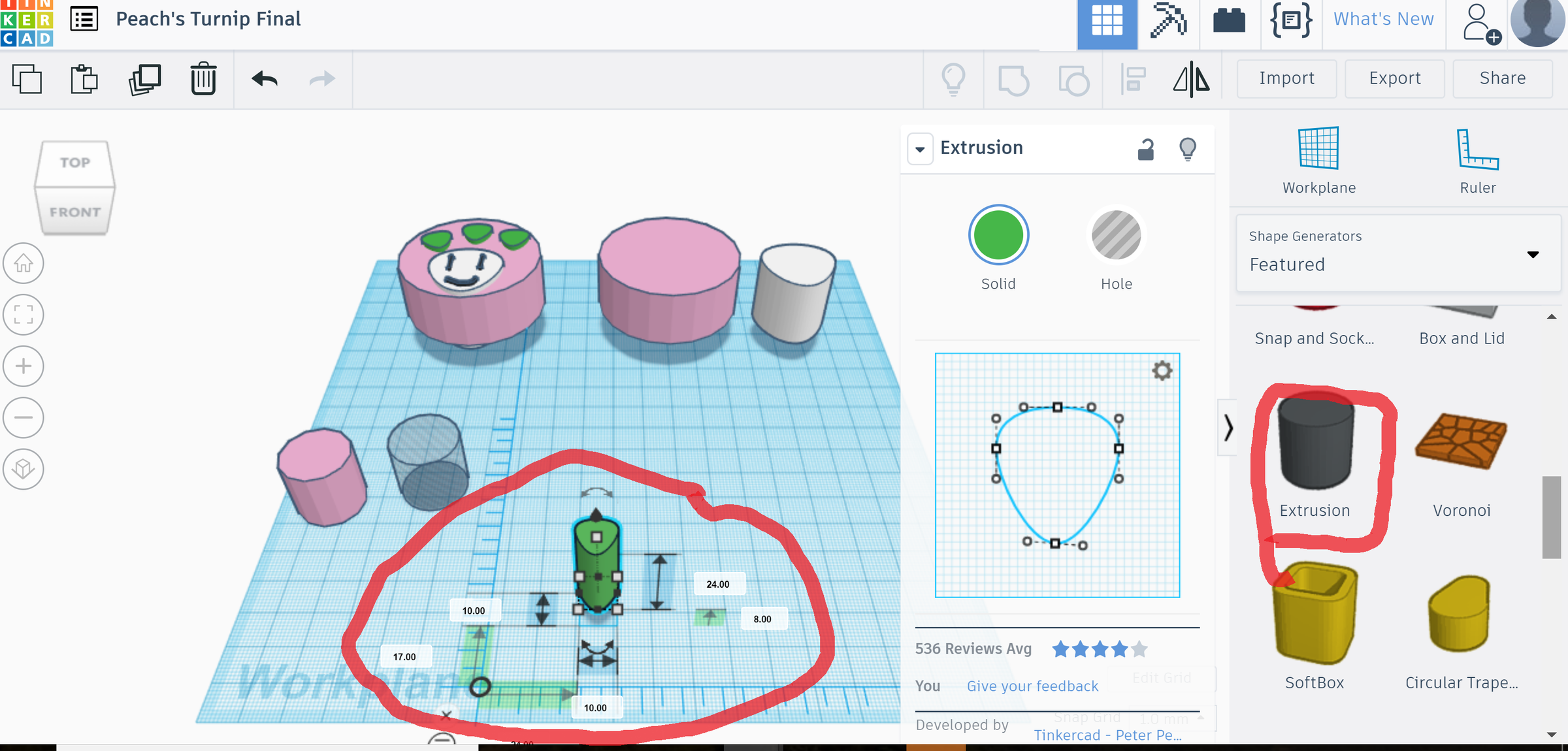Switch extrusion from Solid to Hole

pyautogui.click(x=1116, y=235)
